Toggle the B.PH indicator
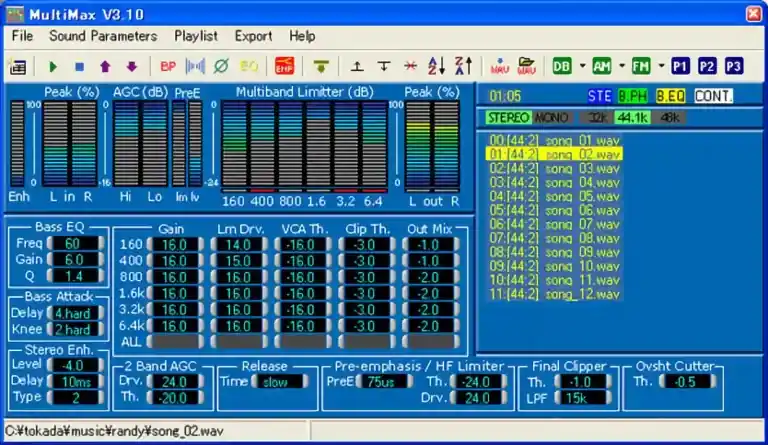This screenshot has height=445, width=768. coord(632,96)
